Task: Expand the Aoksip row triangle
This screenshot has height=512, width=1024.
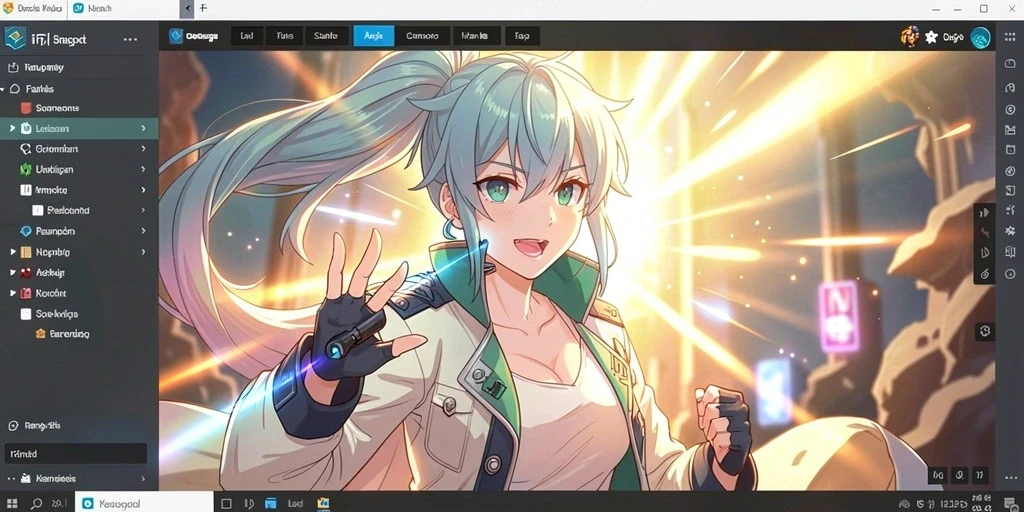Action: click(x=12, y=272)
